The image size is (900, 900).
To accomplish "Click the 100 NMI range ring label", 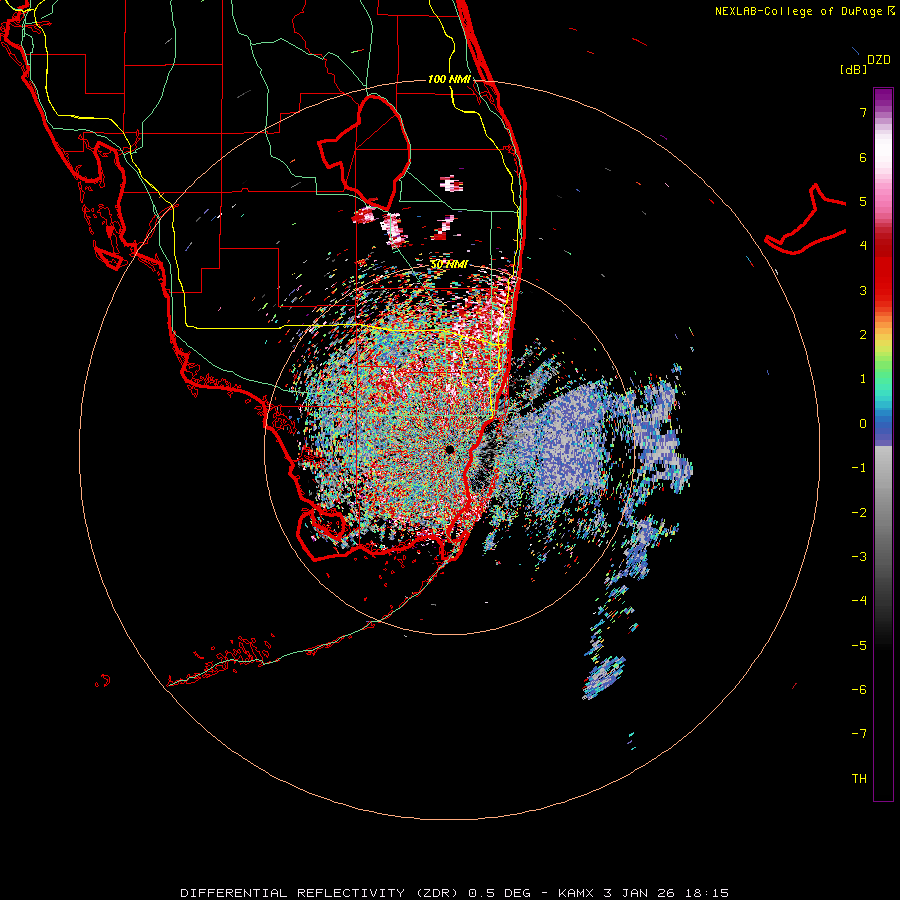I will (x=449, y=79).
